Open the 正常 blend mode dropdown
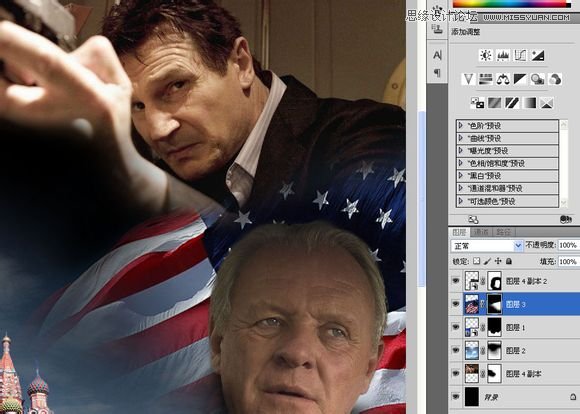 coord(487,246)
